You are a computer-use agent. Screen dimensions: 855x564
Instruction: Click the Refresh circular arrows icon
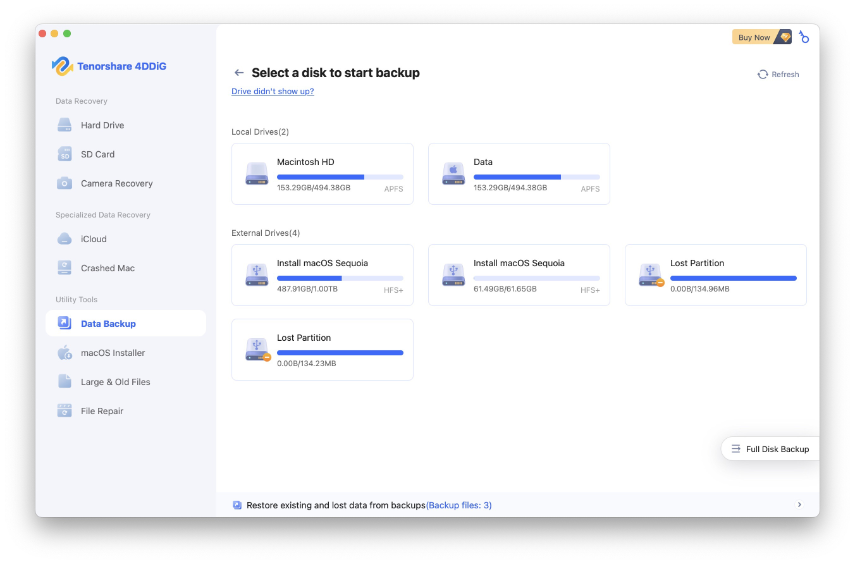click(762, 75)
